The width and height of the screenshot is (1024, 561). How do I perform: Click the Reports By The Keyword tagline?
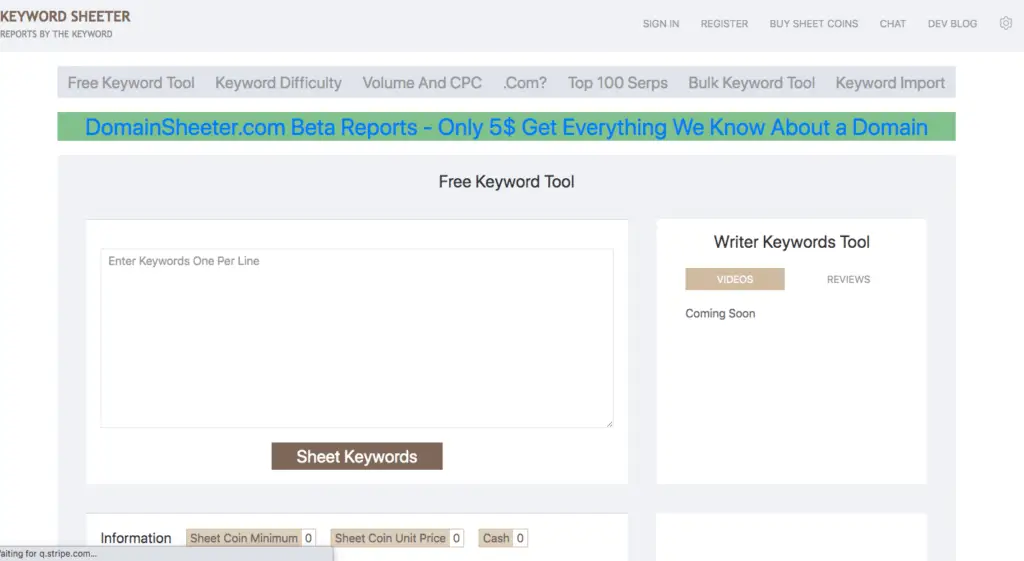click(x=56, y=34)
